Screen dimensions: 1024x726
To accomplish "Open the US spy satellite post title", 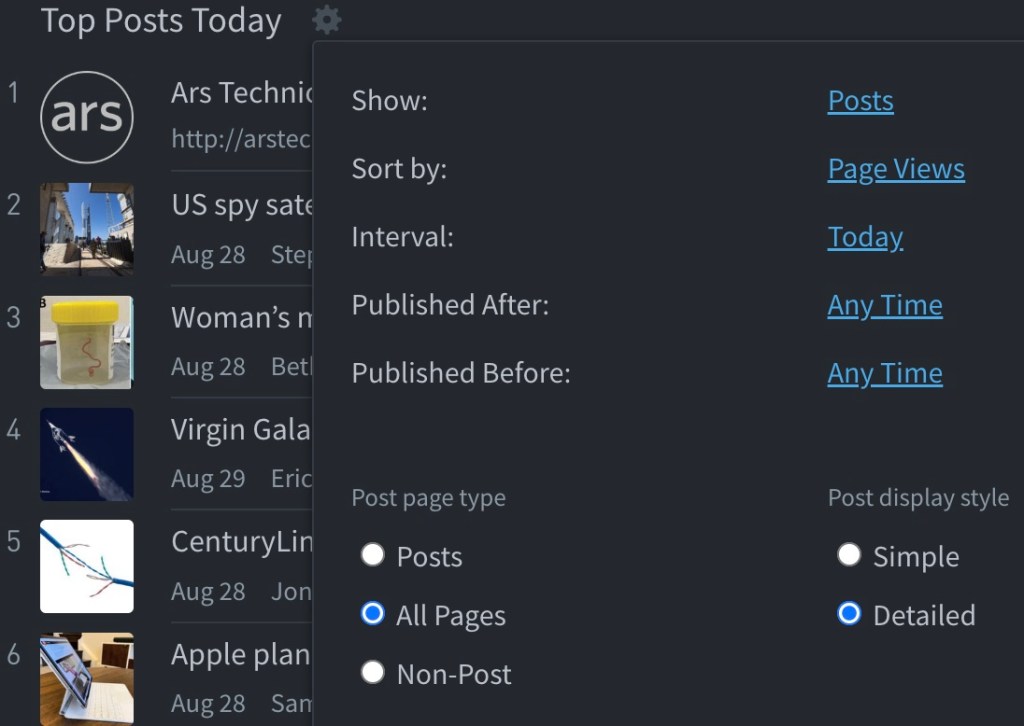I will (x=242, y=206).
